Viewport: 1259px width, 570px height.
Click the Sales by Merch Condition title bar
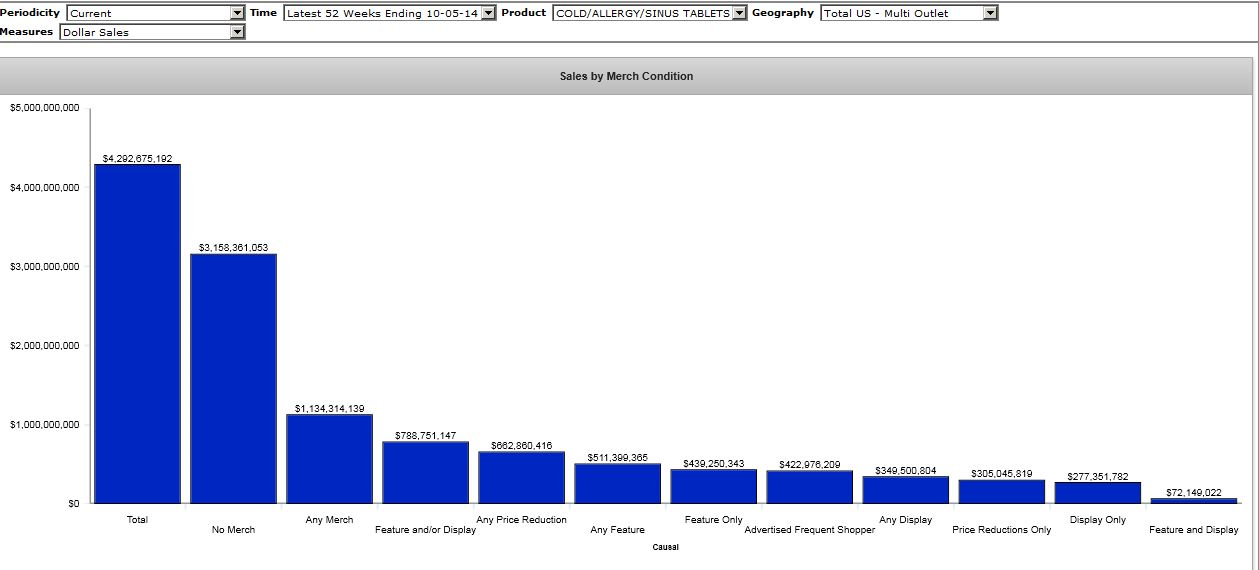click(626, 76)
